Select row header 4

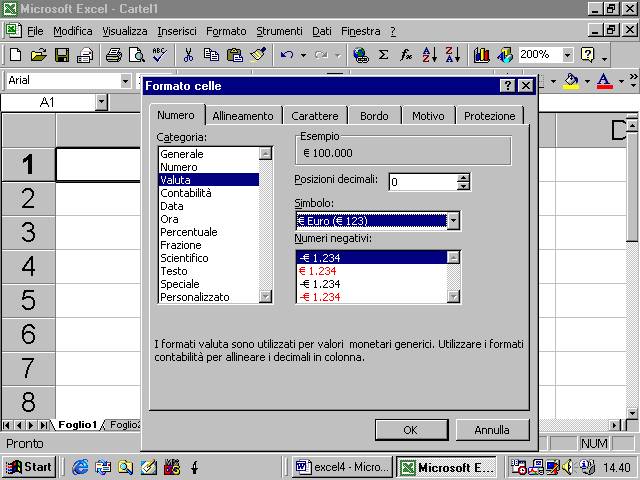coord(28,266)
